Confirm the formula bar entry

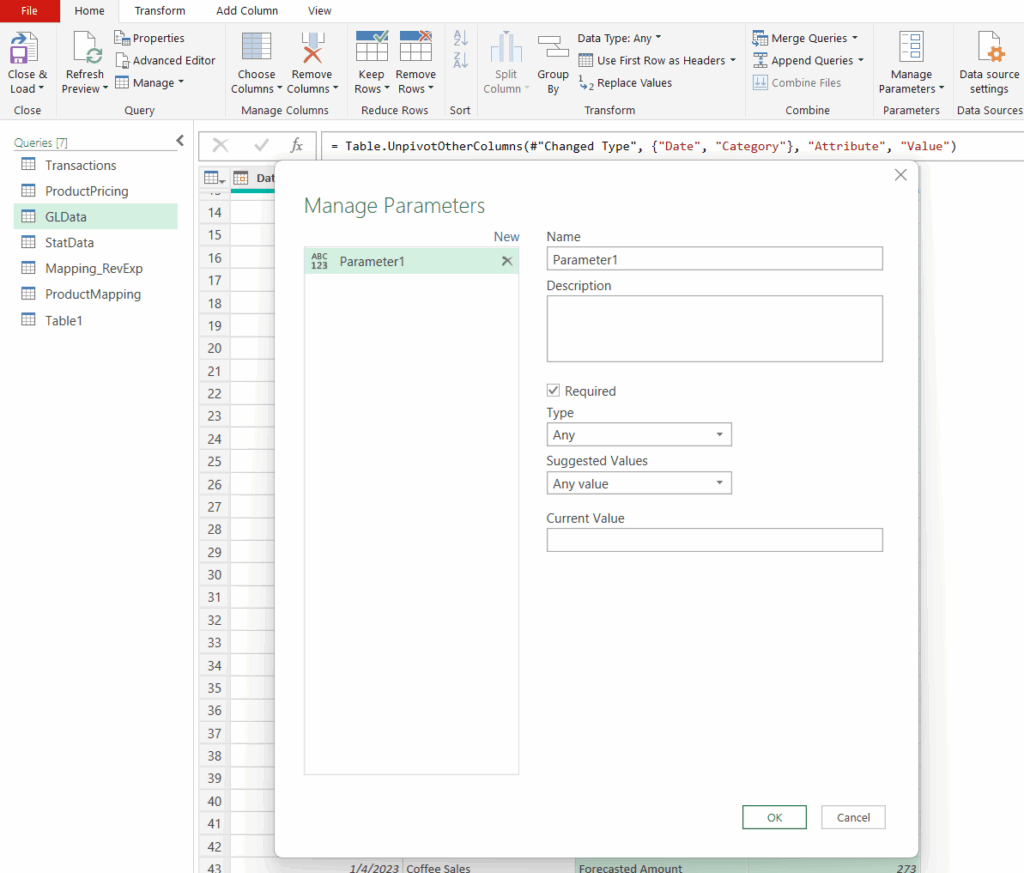point(261,146)
